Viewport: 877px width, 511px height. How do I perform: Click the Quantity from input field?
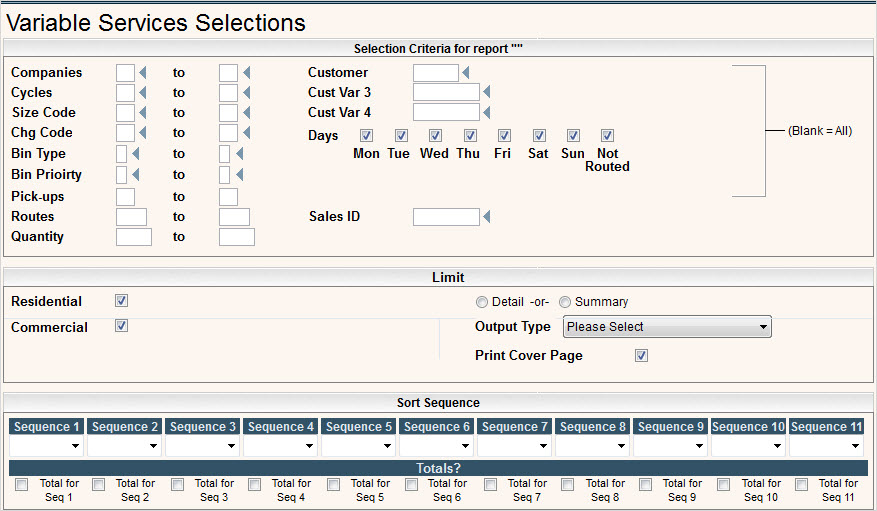coord(134,237)
